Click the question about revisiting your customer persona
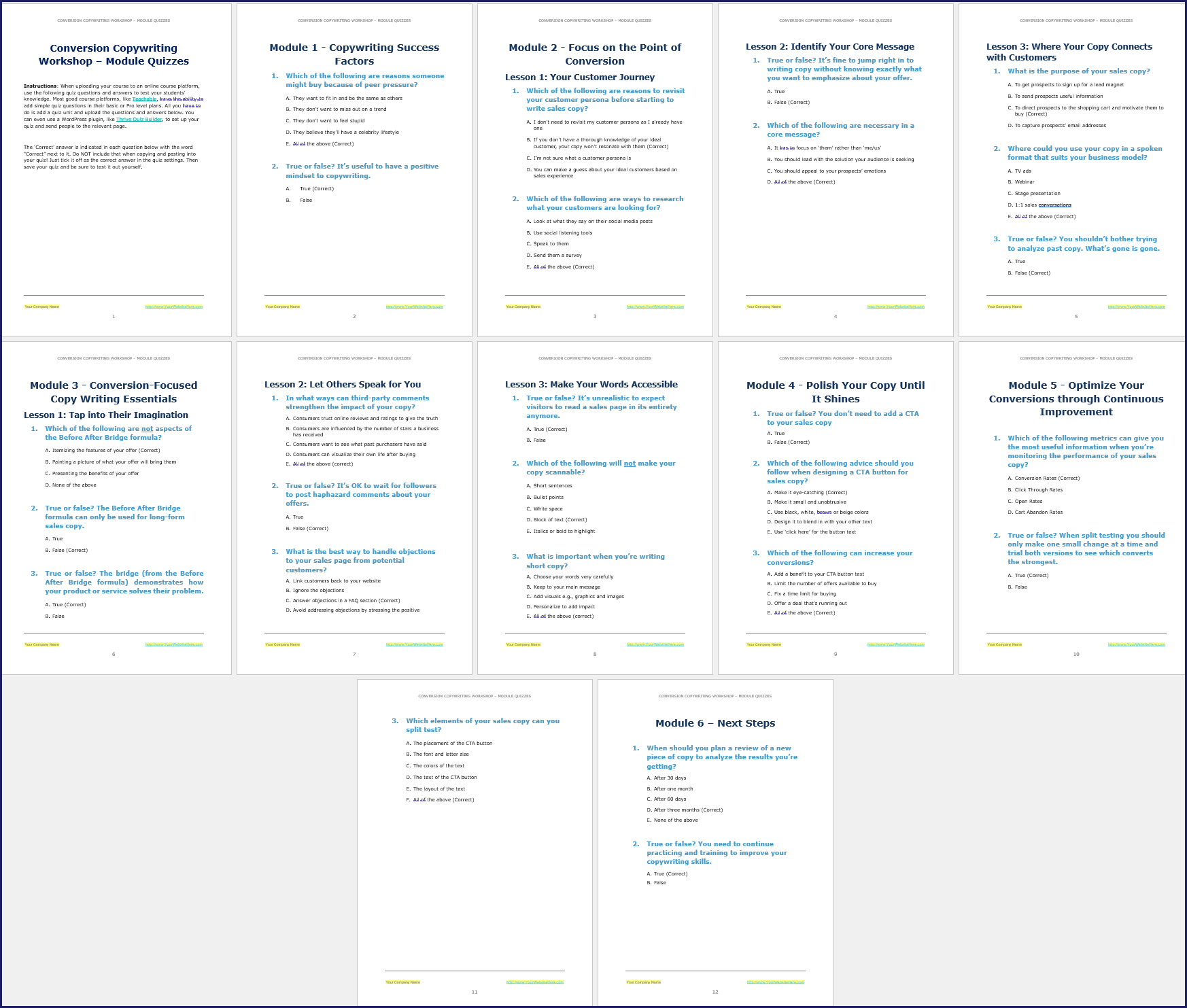The image size is (1187, 1008). pos(606,100)
